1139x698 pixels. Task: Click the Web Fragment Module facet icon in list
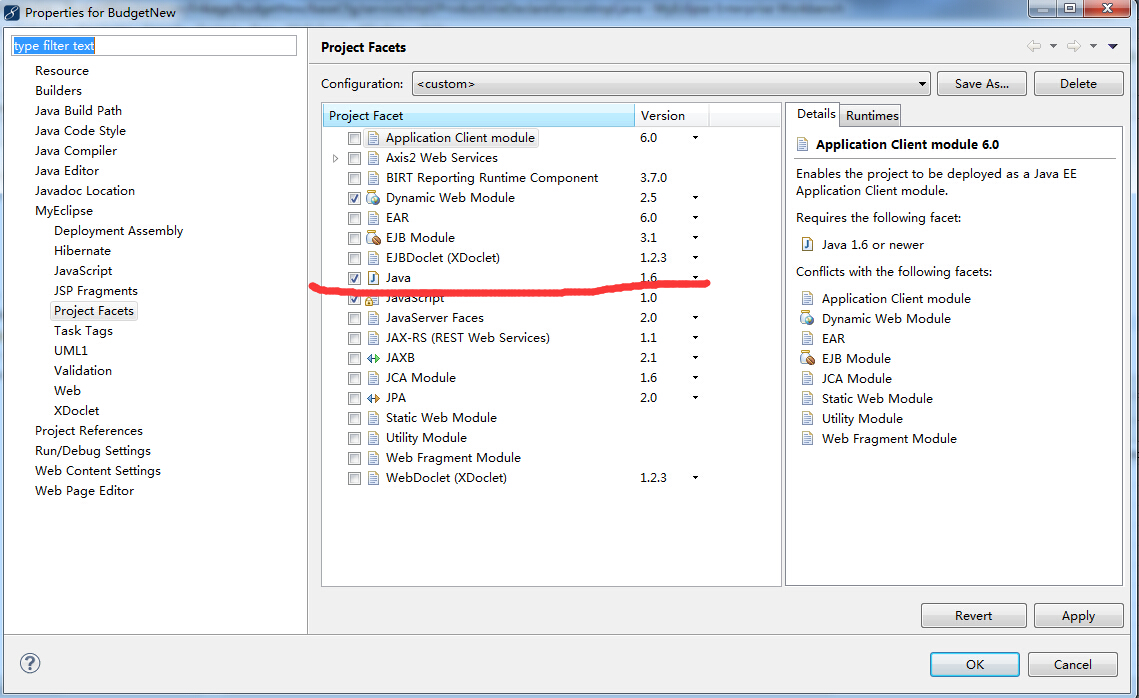coord(373,458)
